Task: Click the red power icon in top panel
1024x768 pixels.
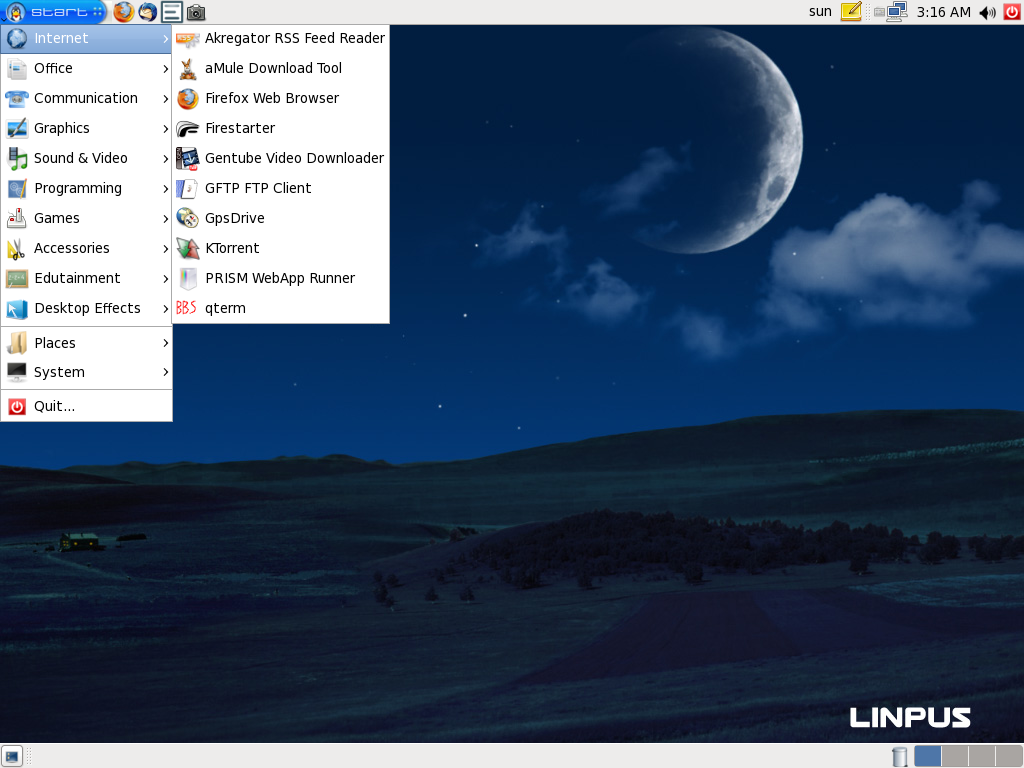Action: [x=1012, y=12]
